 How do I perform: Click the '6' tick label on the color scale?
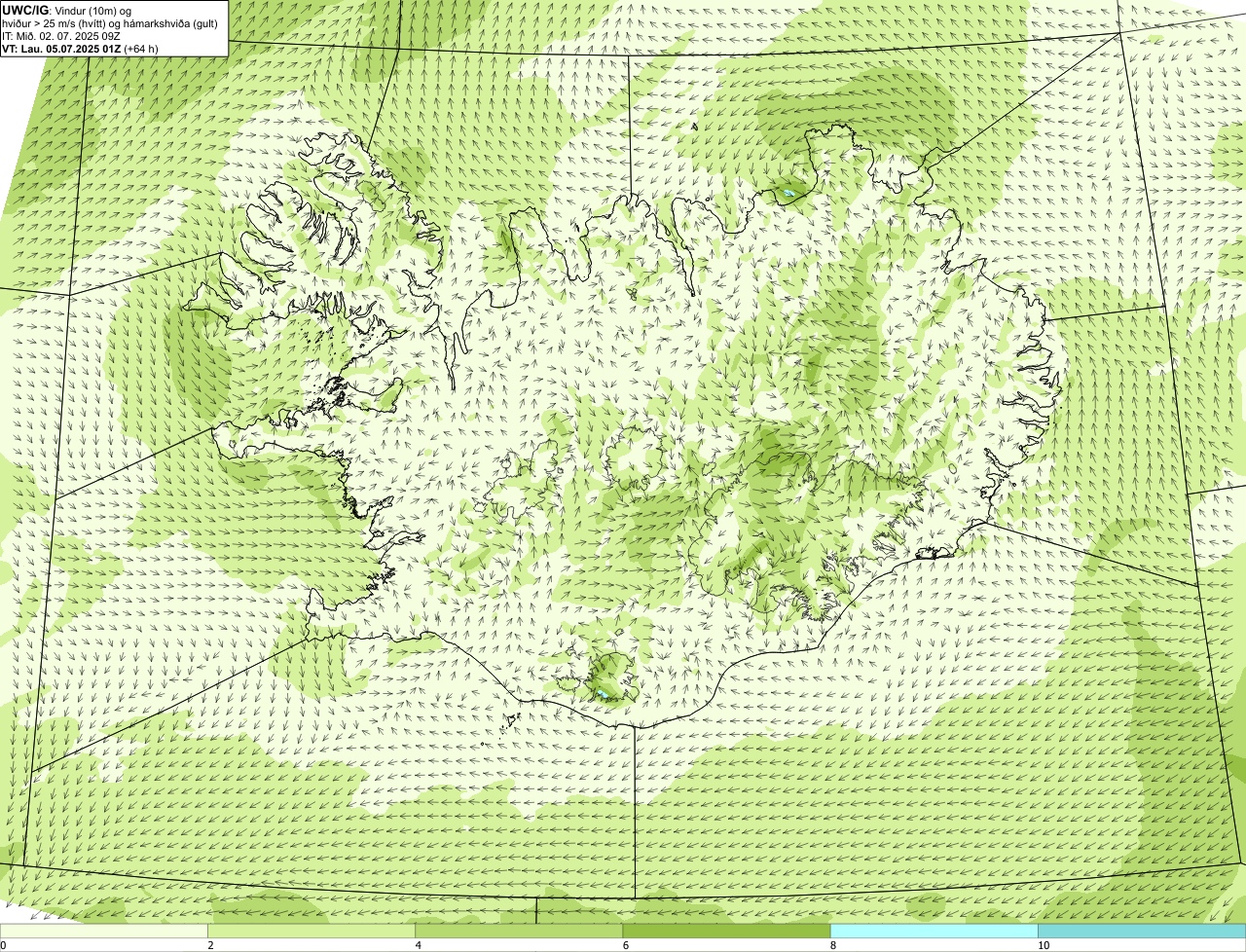625,945
